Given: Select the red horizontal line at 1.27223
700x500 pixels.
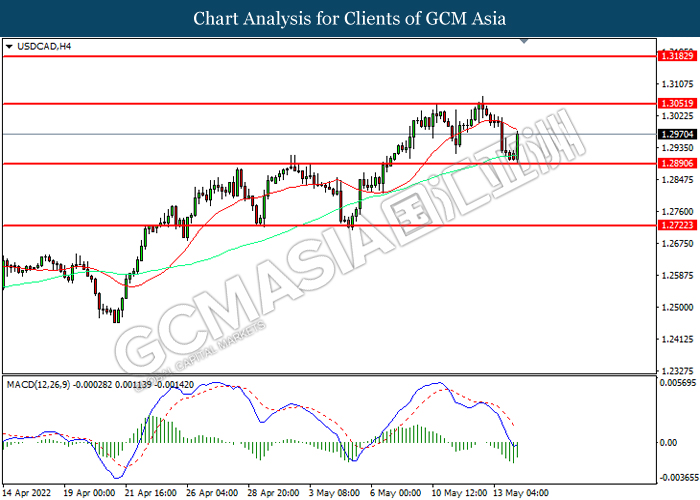Looking at the screenshot, I should click(329, 225).
